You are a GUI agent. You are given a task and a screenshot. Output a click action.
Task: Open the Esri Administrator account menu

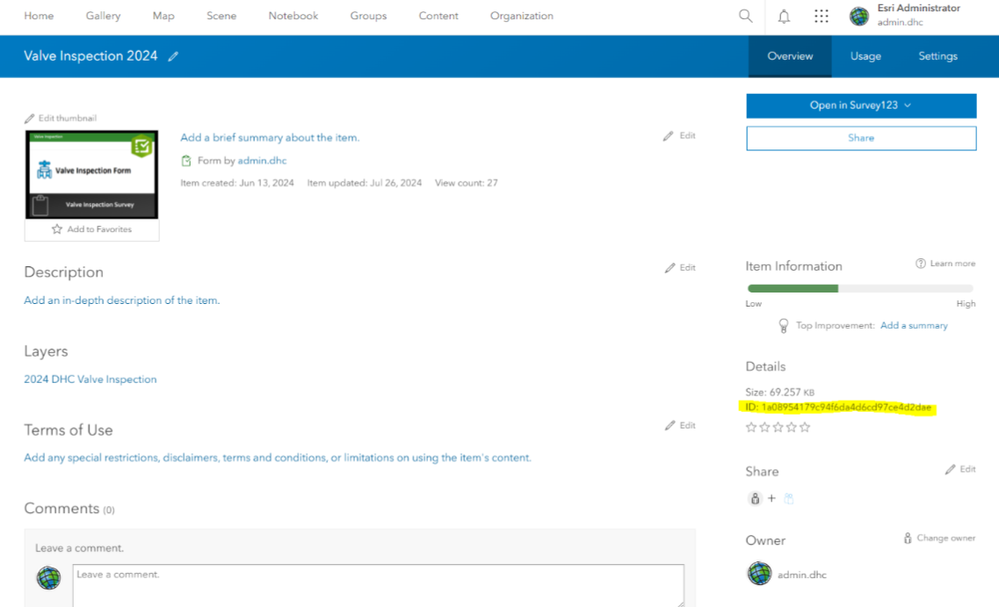905,15
